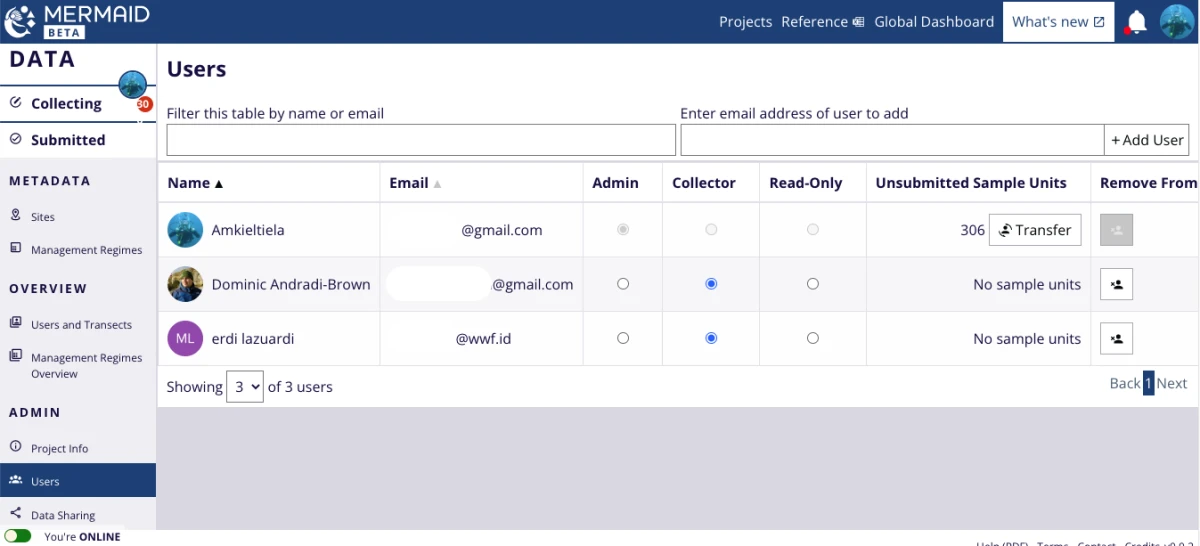
Task: Select Collector role for erdi lazuardi
Action: [x=711, y=338]
